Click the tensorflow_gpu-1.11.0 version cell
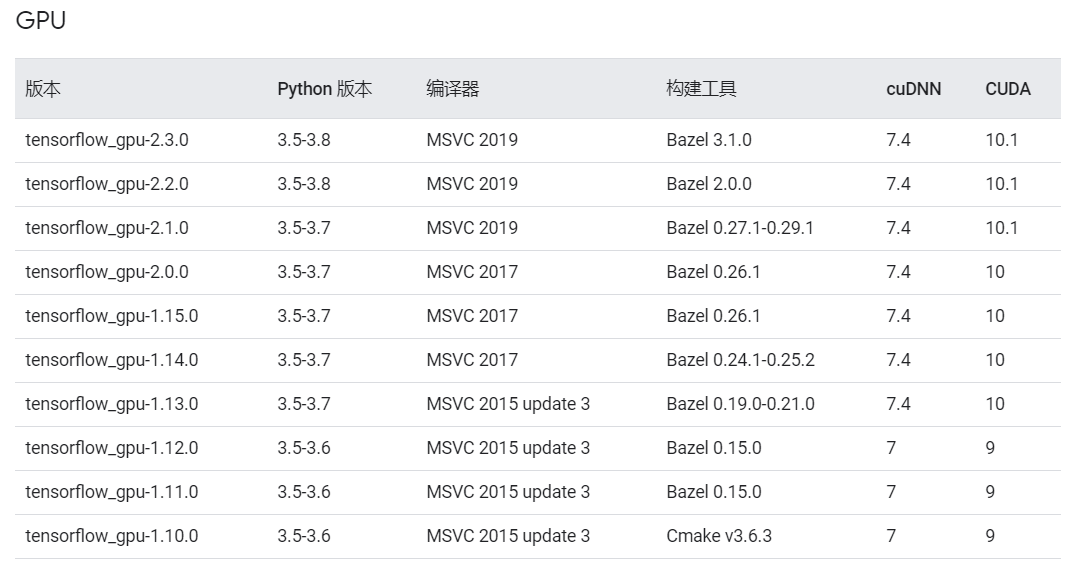 click(x=111, y=492)
